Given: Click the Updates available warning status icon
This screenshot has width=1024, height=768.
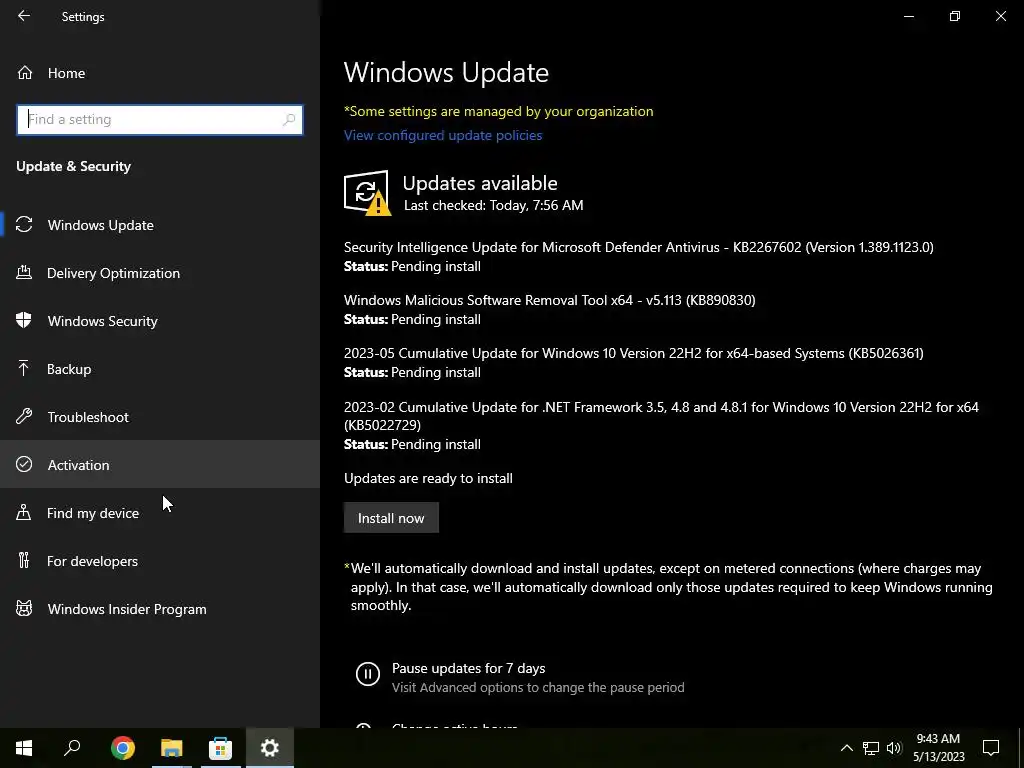Looking at the screenshot, I should click(x=367, y=193).
